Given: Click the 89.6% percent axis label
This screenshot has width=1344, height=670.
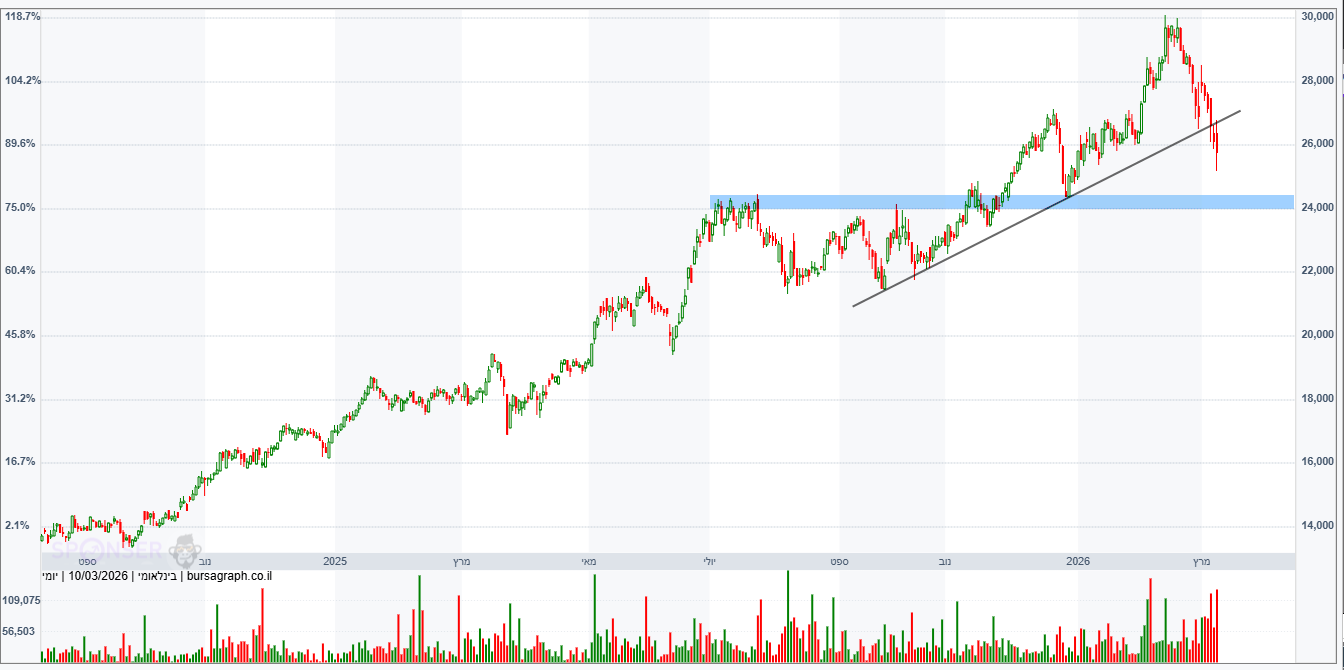Looking at the screenshot, I should tap(22, 144).
